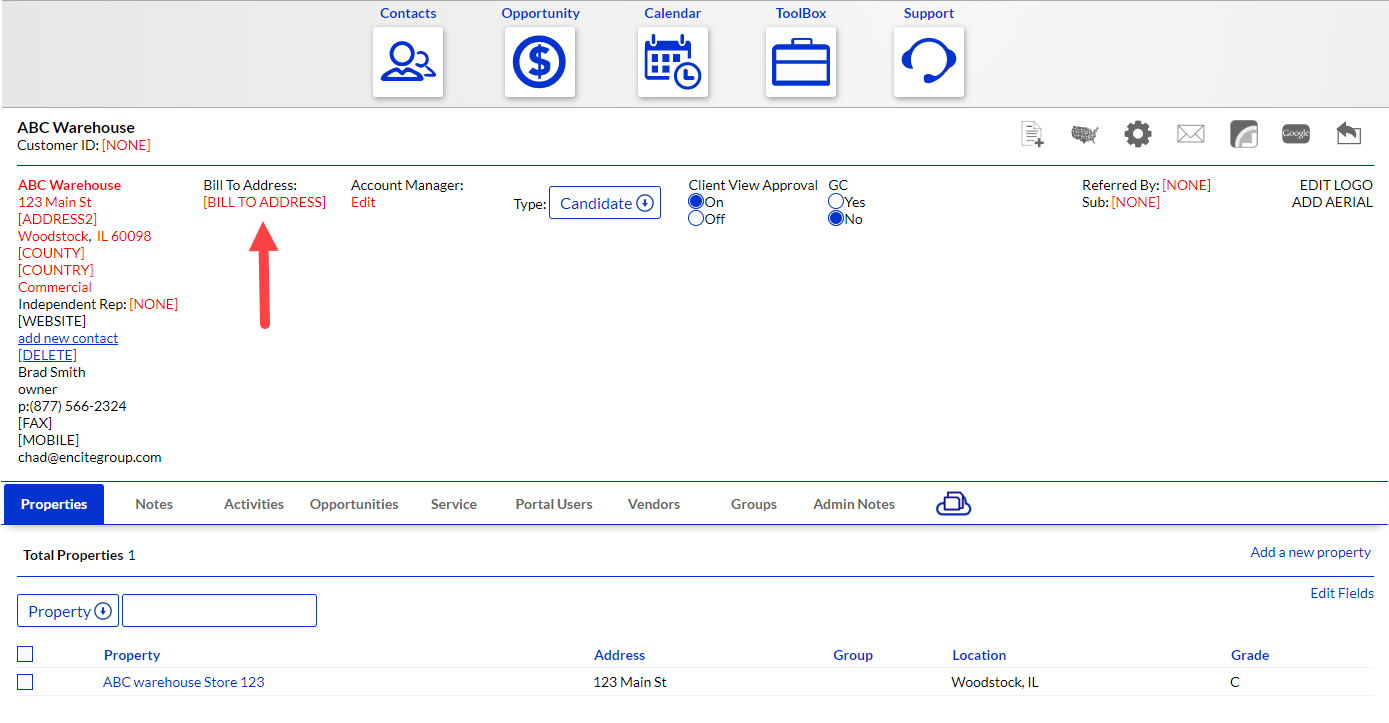Image resolution: width=1389 pixels, height=723 pixels.
Task: Click the Google icon
Action: tap(1296, 134)
